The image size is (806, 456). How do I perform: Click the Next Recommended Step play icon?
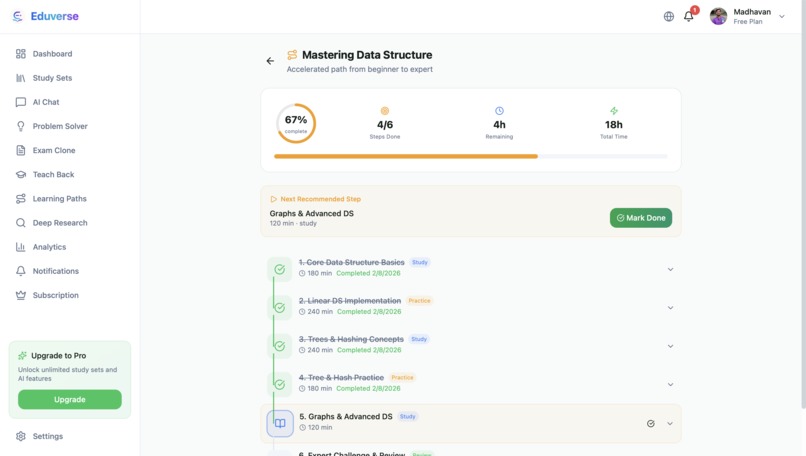click(273, 199)
